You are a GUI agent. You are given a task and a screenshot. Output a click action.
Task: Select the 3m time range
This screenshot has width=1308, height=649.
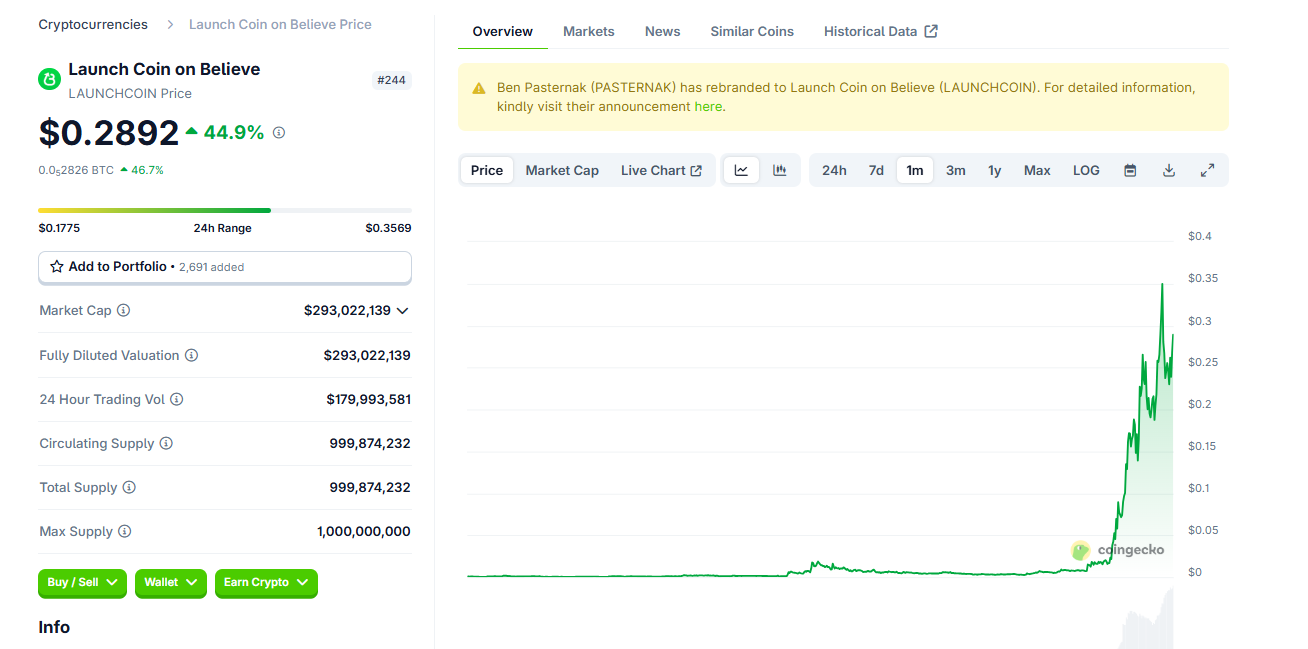pyautogui.click(x=956, y=170)
